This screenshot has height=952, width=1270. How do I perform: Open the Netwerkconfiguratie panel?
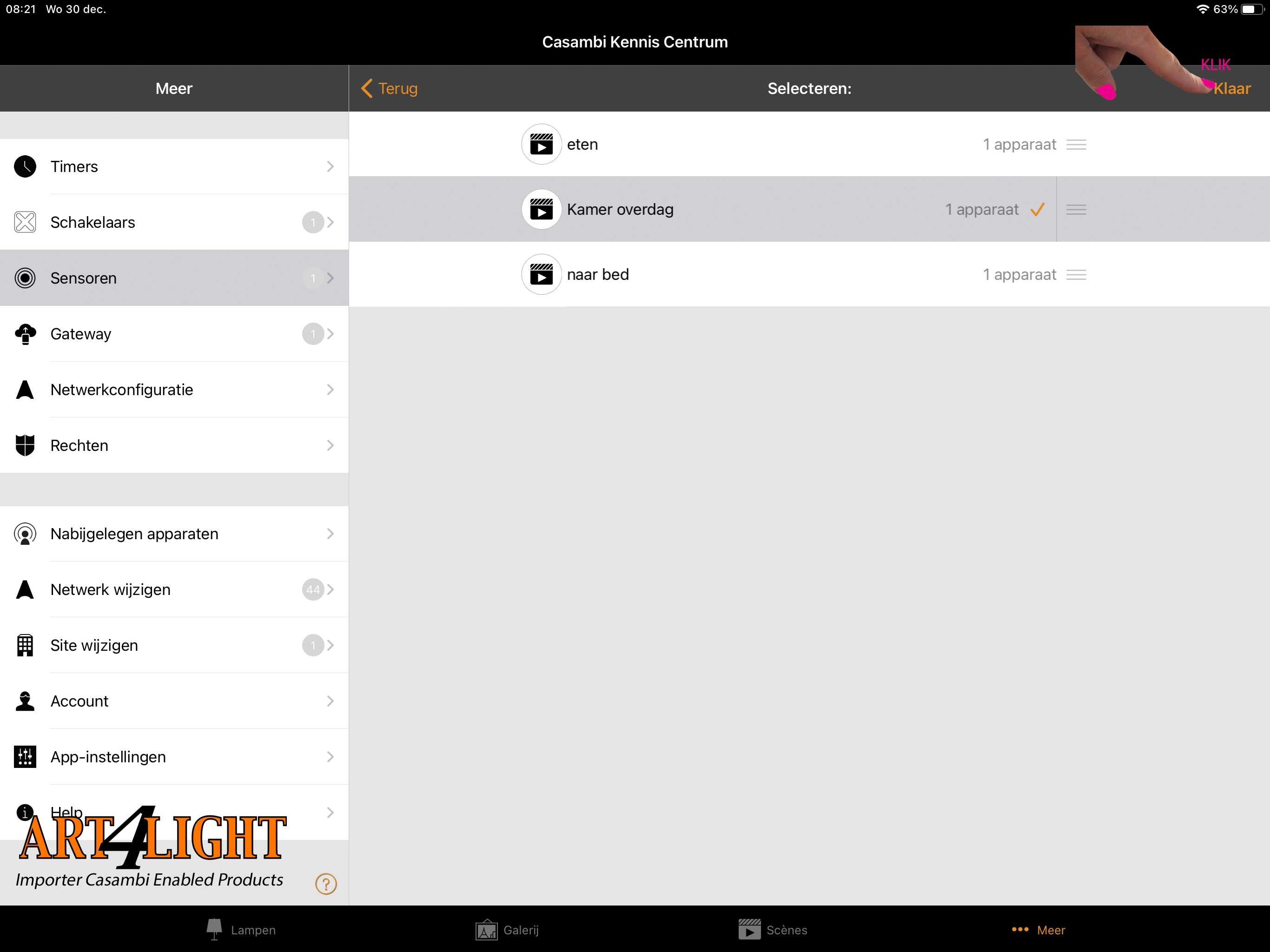[x=175, y=389]
